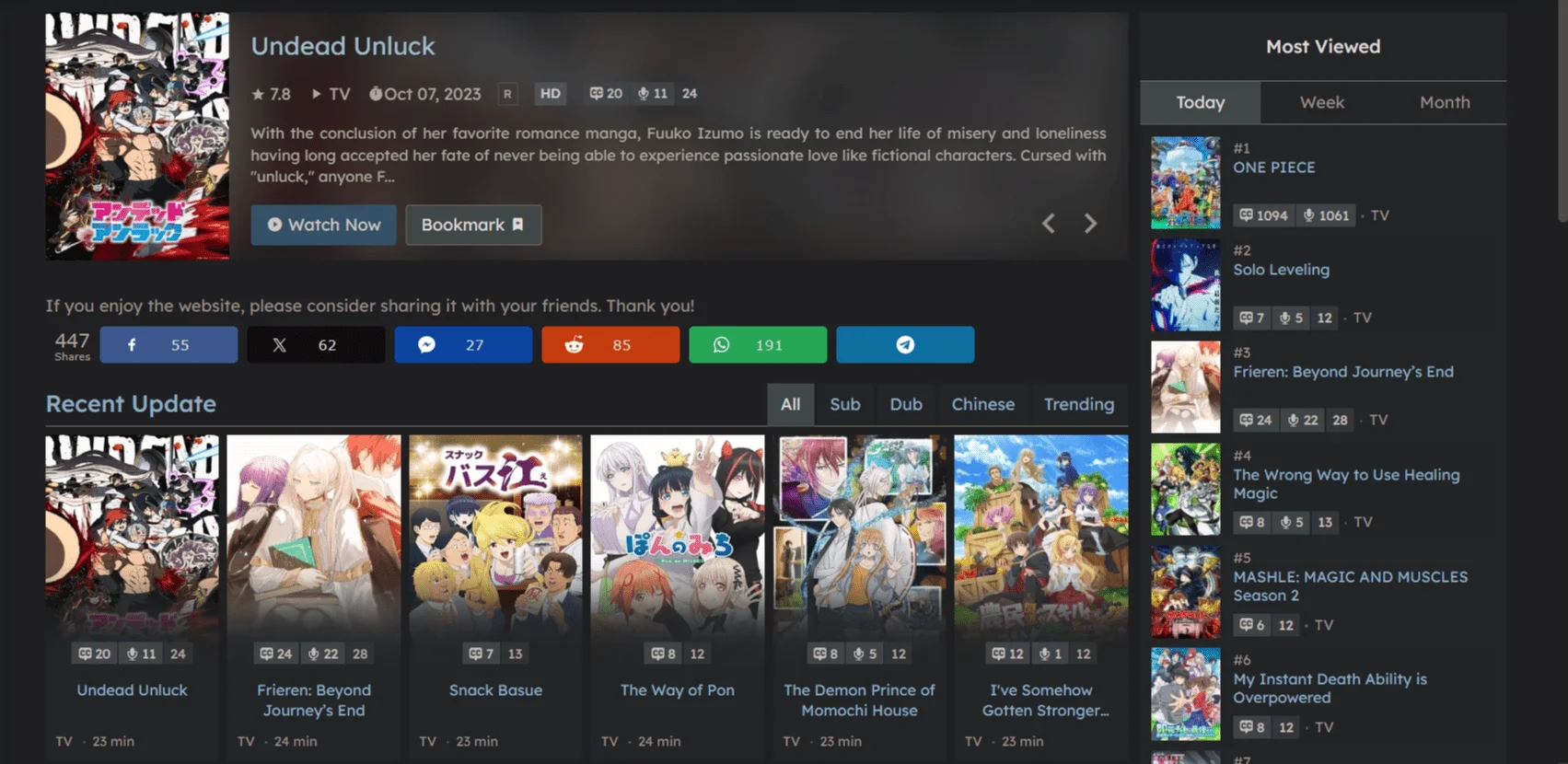Share on X (Twitter) button
Viewport: 1568px width, 764px height.
pyautogui.click(x=316, y=344)
